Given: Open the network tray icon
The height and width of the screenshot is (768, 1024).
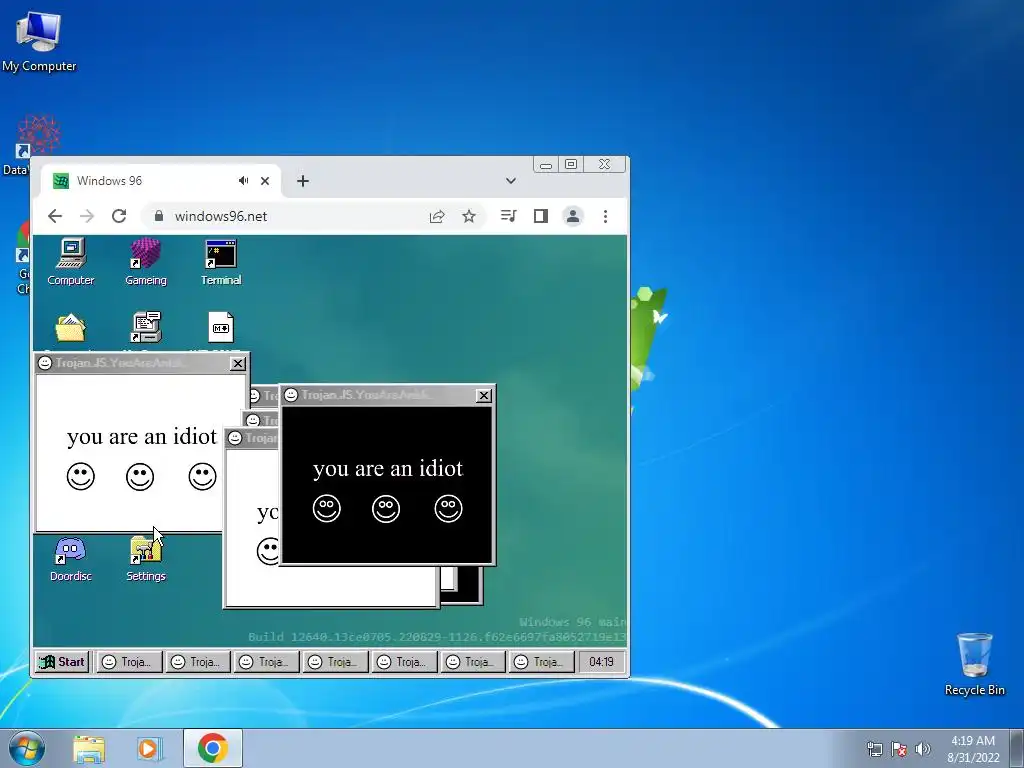Looking at the screenshot, I should tap(874, 748).
